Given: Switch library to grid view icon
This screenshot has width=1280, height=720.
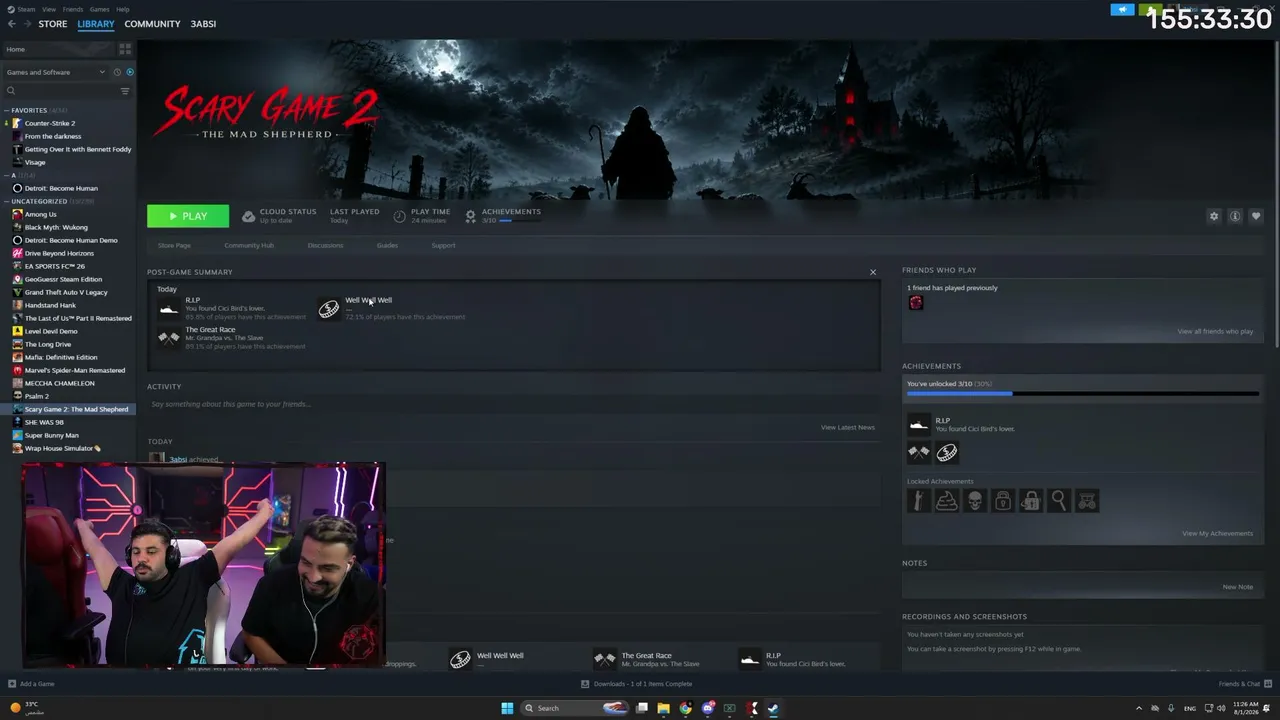Looking at the screenshot, I should coord(125,49).
